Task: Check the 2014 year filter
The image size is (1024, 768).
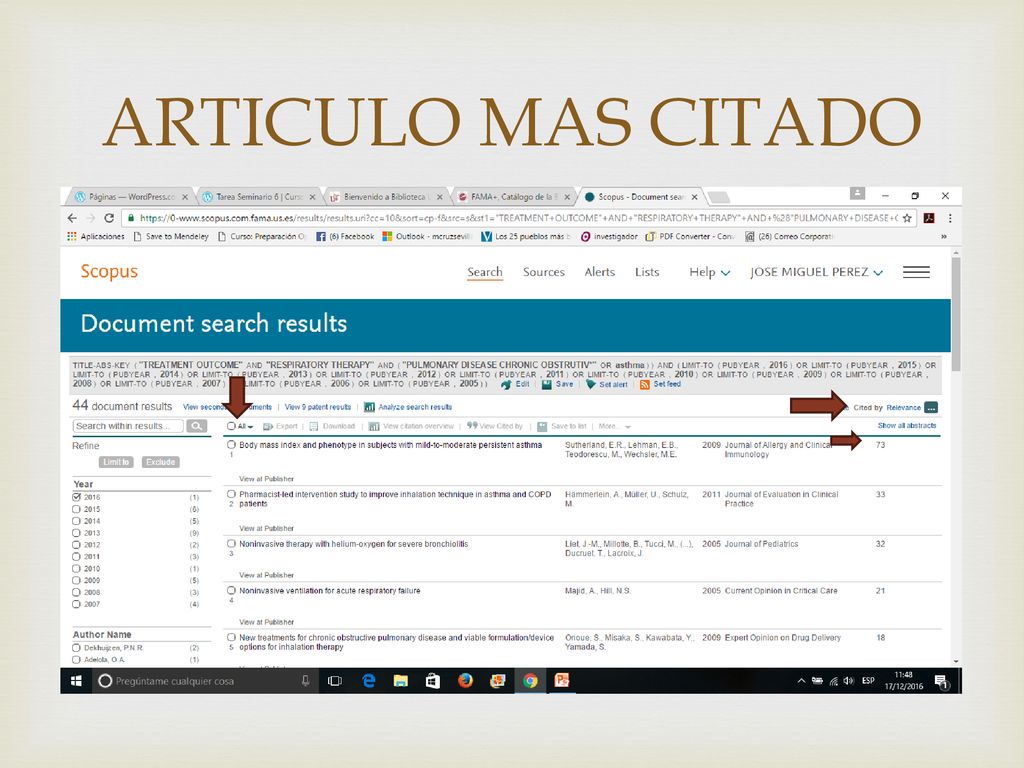Action: pos(76,521)
